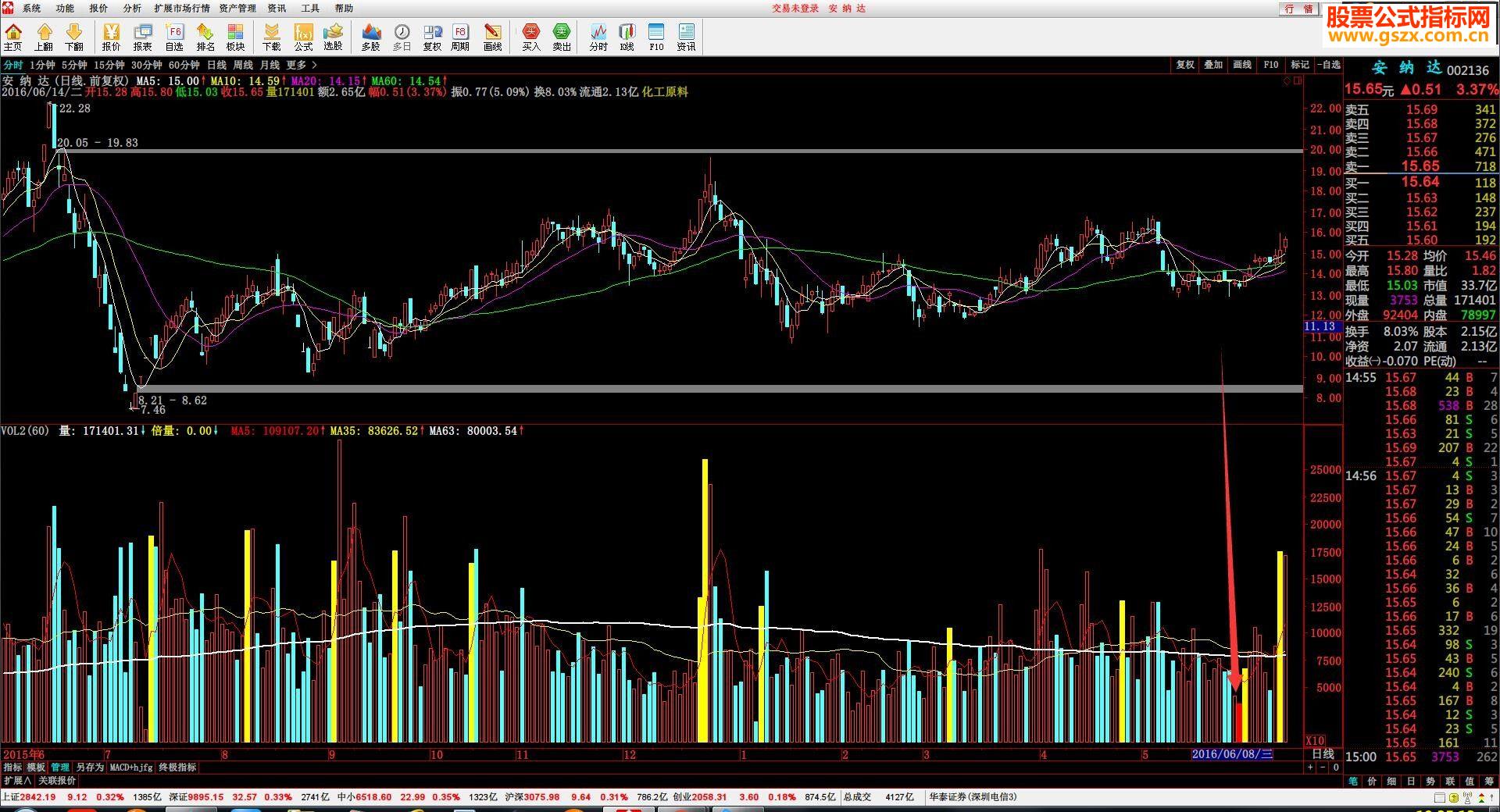Click the 卖出 sell icon

pos(562,37)
